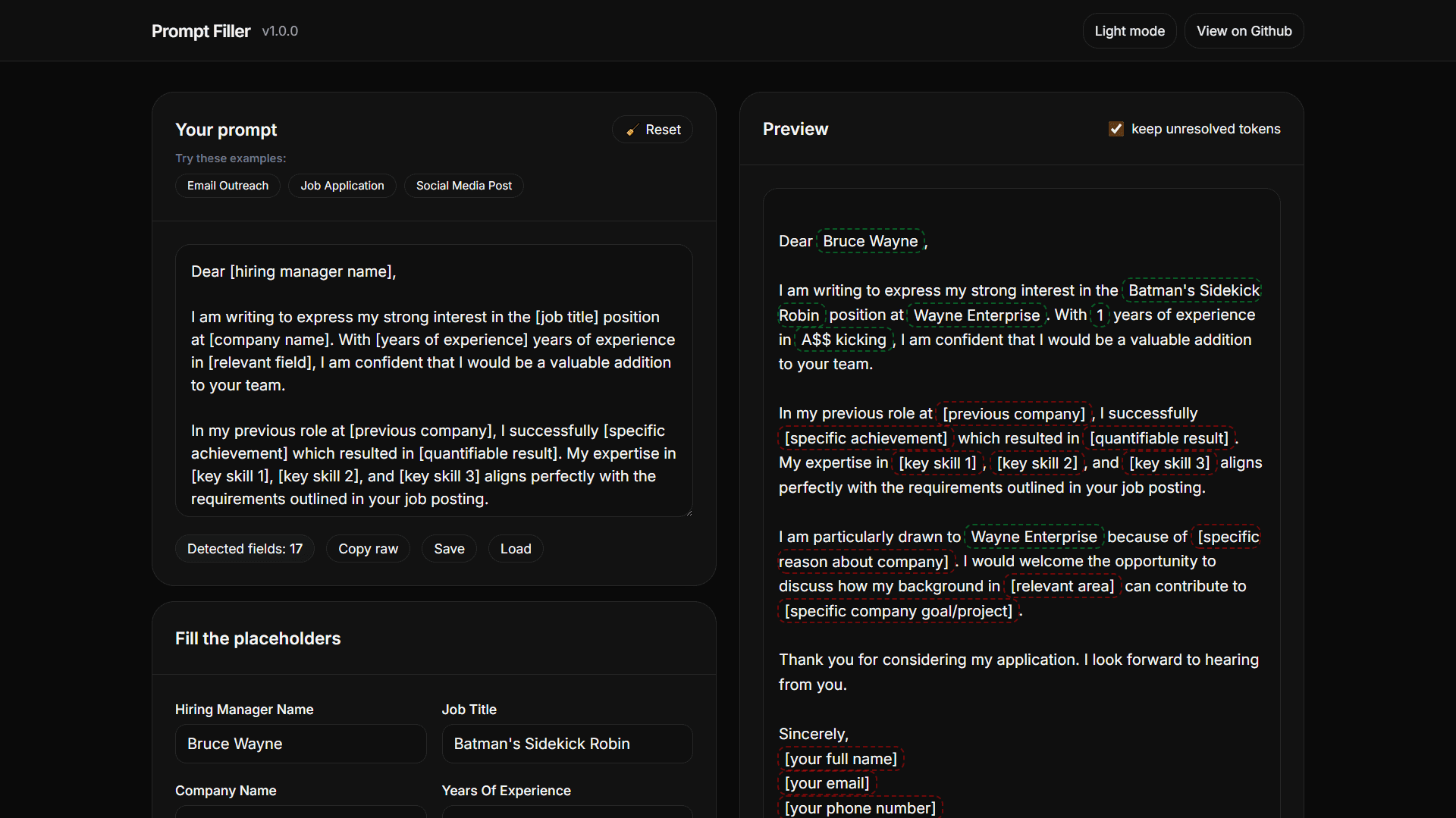
Task: Load the Job Application example
Action: coord(342,186)
